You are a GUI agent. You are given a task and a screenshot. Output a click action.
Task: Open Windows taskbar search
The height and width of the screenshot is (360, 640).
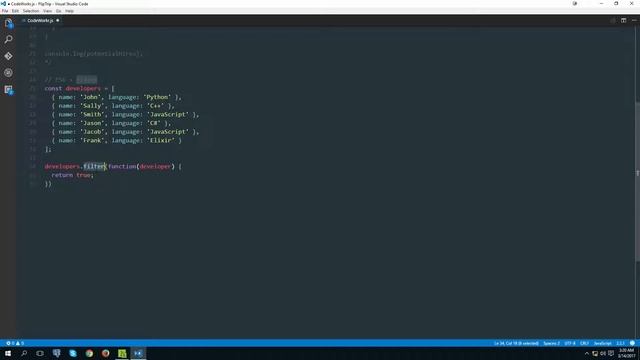click(24, 353)
